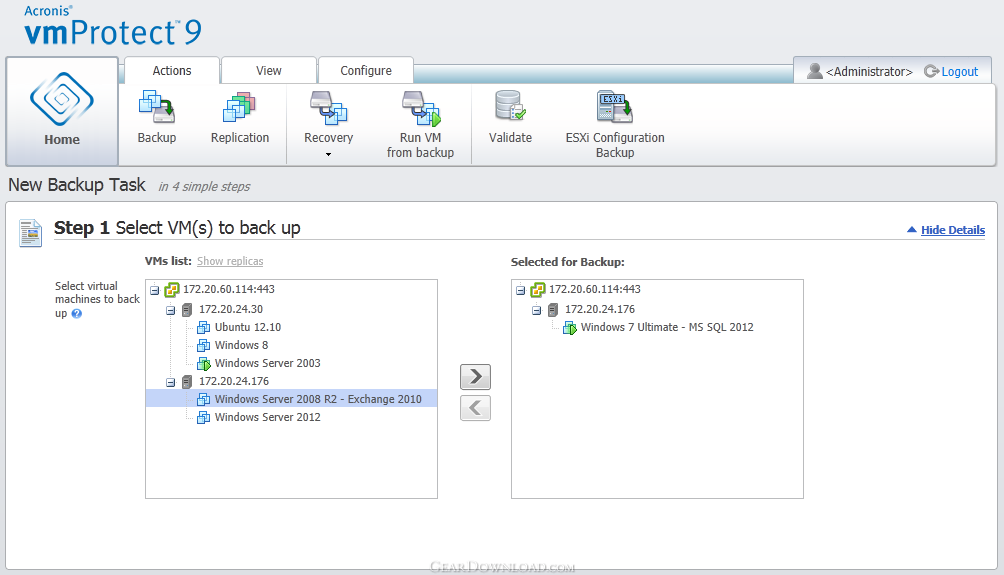1004x575 pixels.
Task: Click the vCenter icon in VMs list
Action: click(x=172, y=290)
